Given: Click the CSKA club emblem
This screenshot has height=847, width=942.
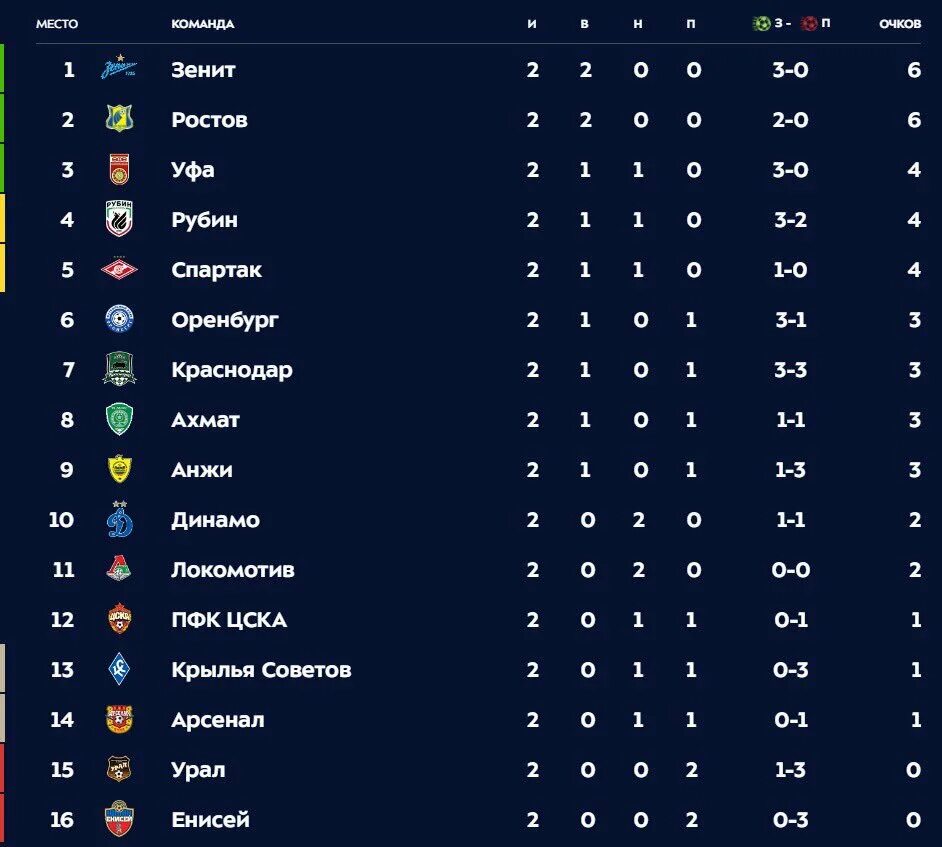Looking at the screenshot, I should [119, 618].
